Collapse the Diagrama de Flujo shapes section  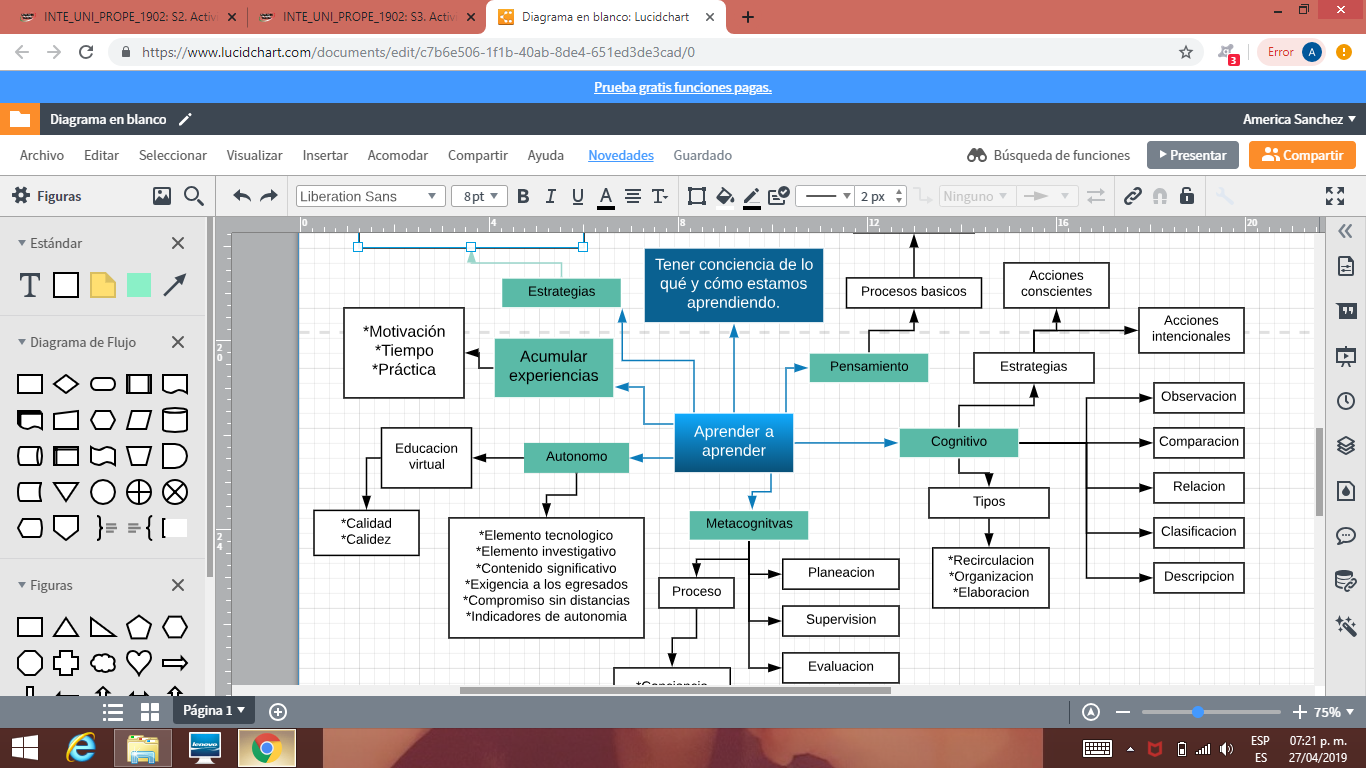tap(23, 342)
